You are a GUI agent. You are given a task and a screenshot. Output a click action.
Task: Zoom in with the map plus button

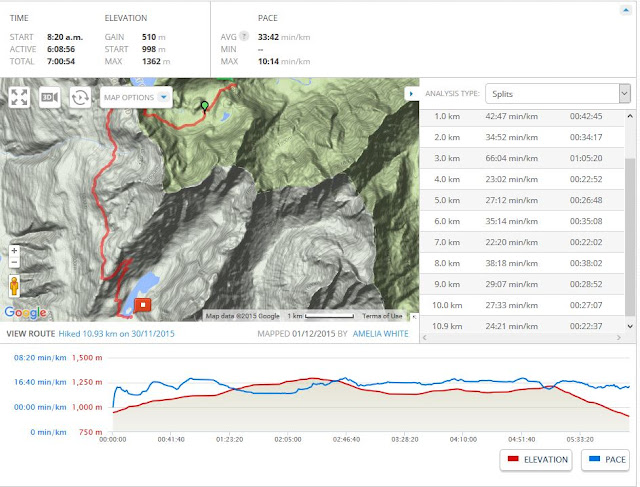(x=14, y=251)
